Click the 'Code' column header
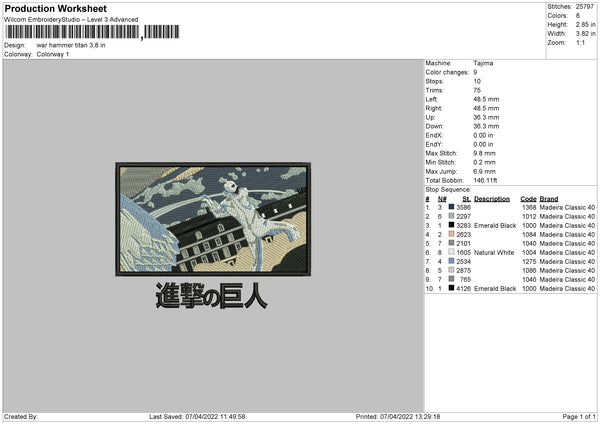This screenshot has height=424, width=600. coord(528,199)
